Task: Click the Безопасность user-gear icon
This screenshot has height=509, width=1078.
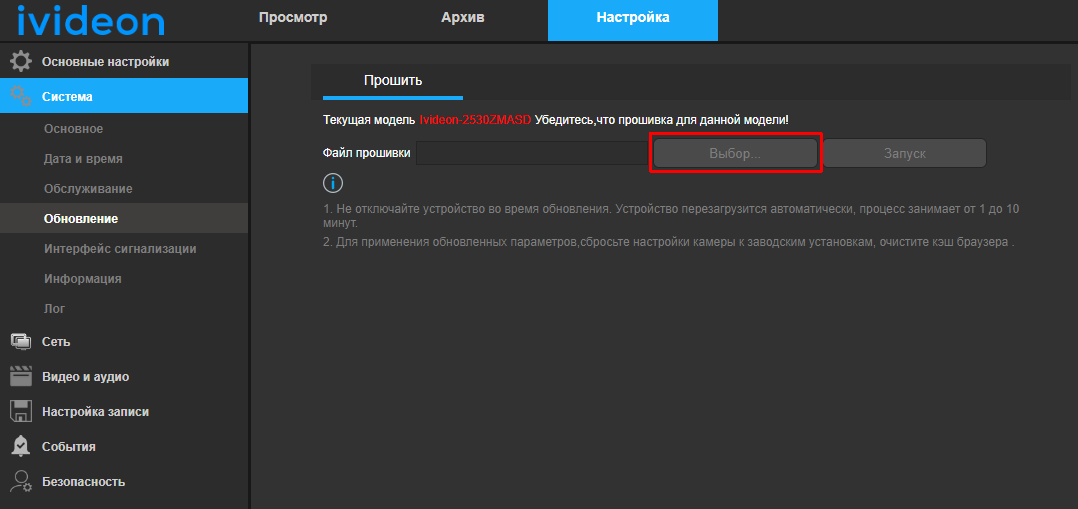Action: 21,481
